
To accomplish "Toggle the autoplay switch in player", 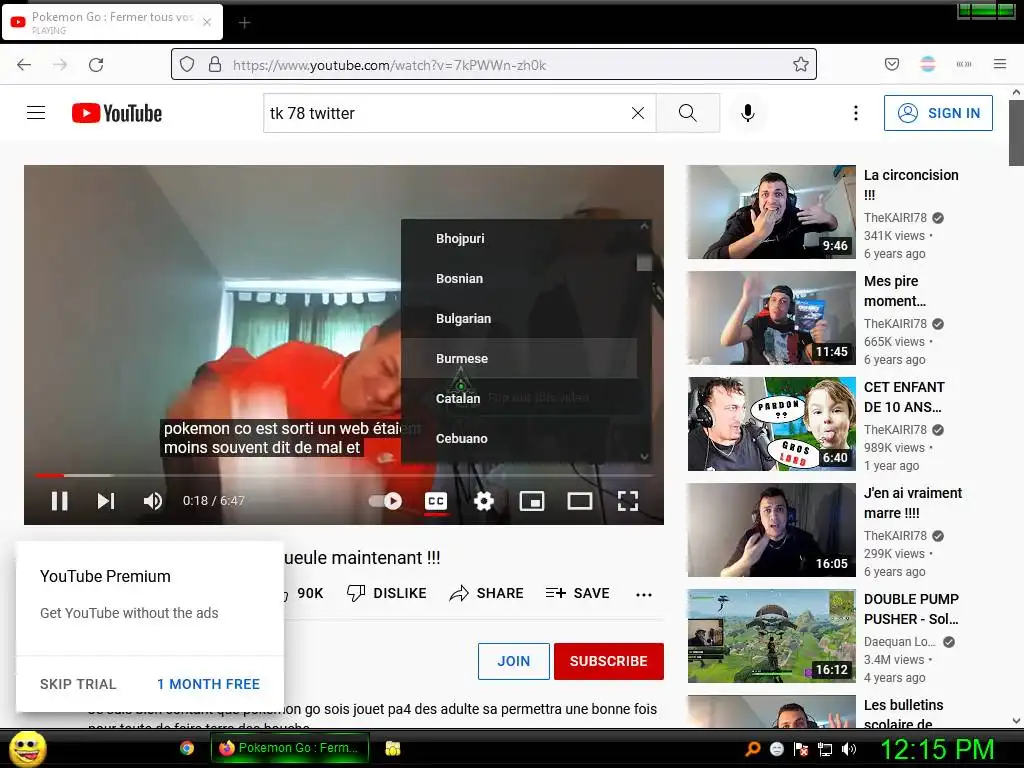I will pos(385,501).
